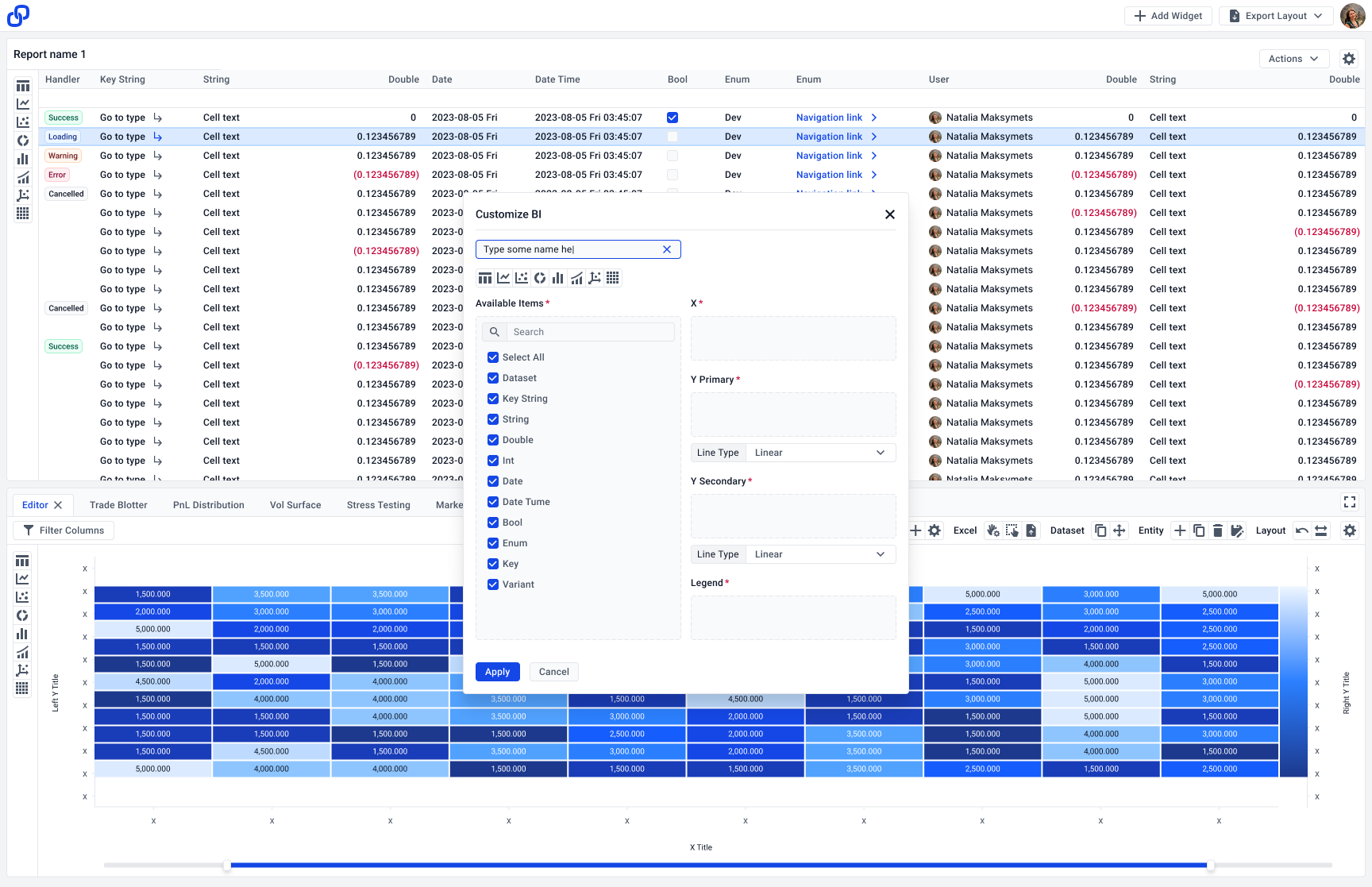Click the Filter Columns button

tap(64, 530)
